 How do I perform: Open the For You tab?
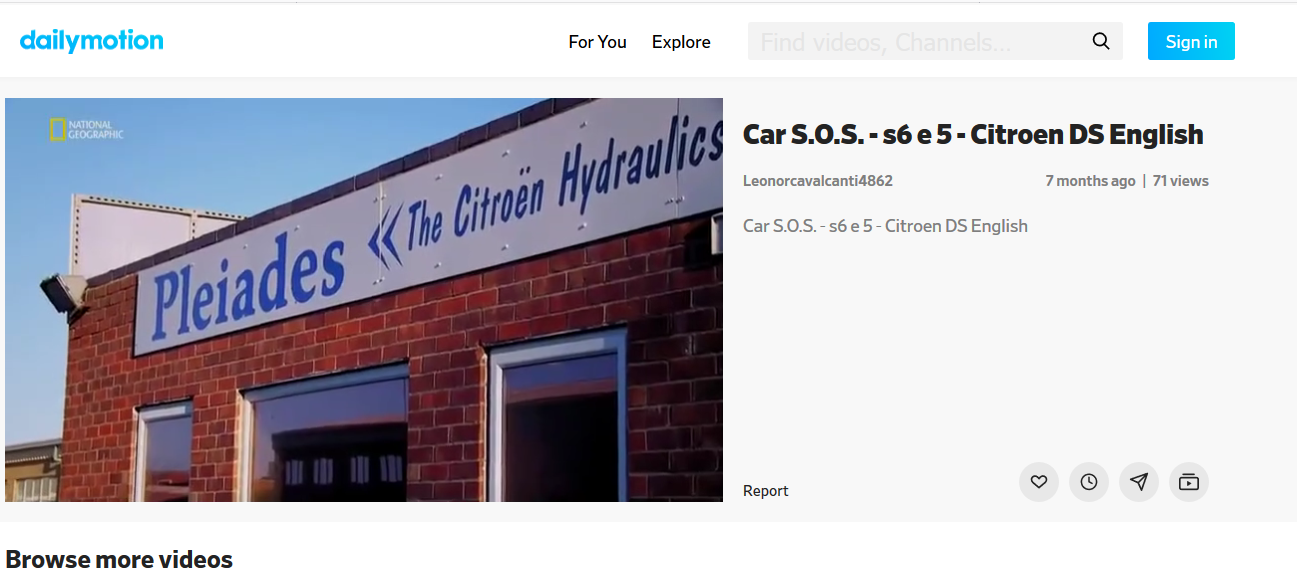tap(597, 42)
